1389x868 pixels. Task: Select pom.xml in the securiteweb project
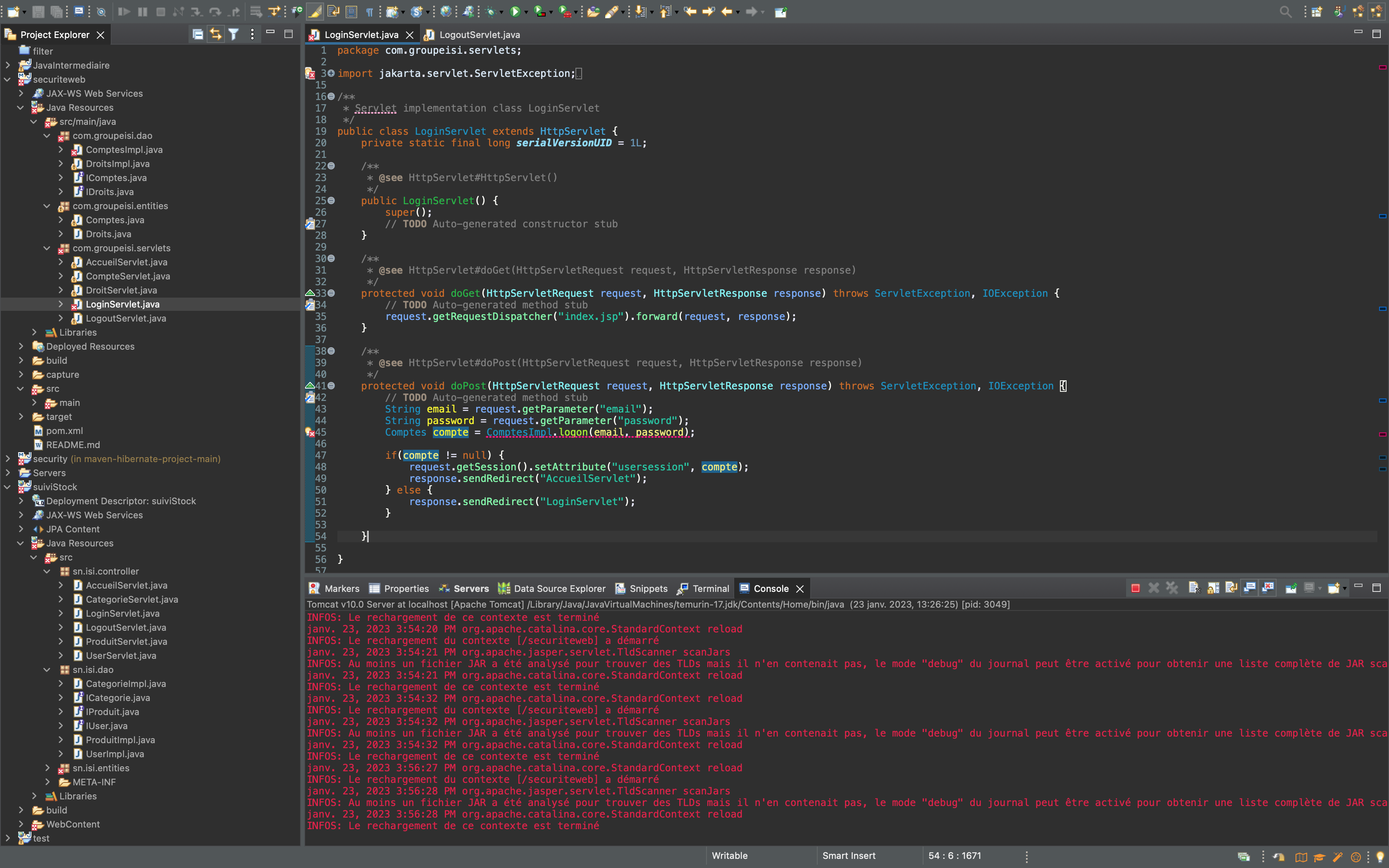(64, 431)
